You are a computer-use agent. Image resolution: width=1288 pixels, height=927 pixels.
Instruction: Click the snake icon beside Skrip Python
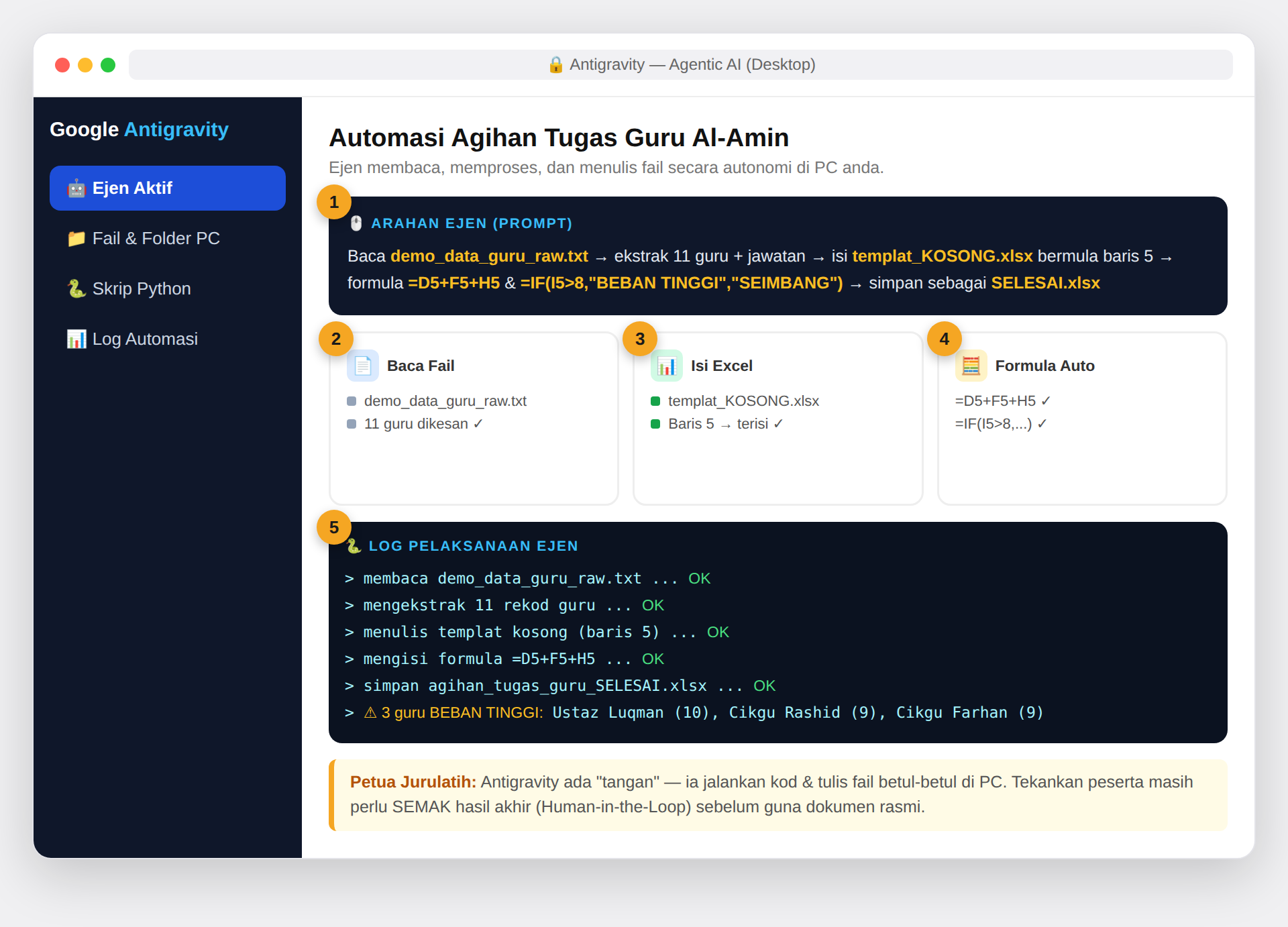click(x=76, y=289)
